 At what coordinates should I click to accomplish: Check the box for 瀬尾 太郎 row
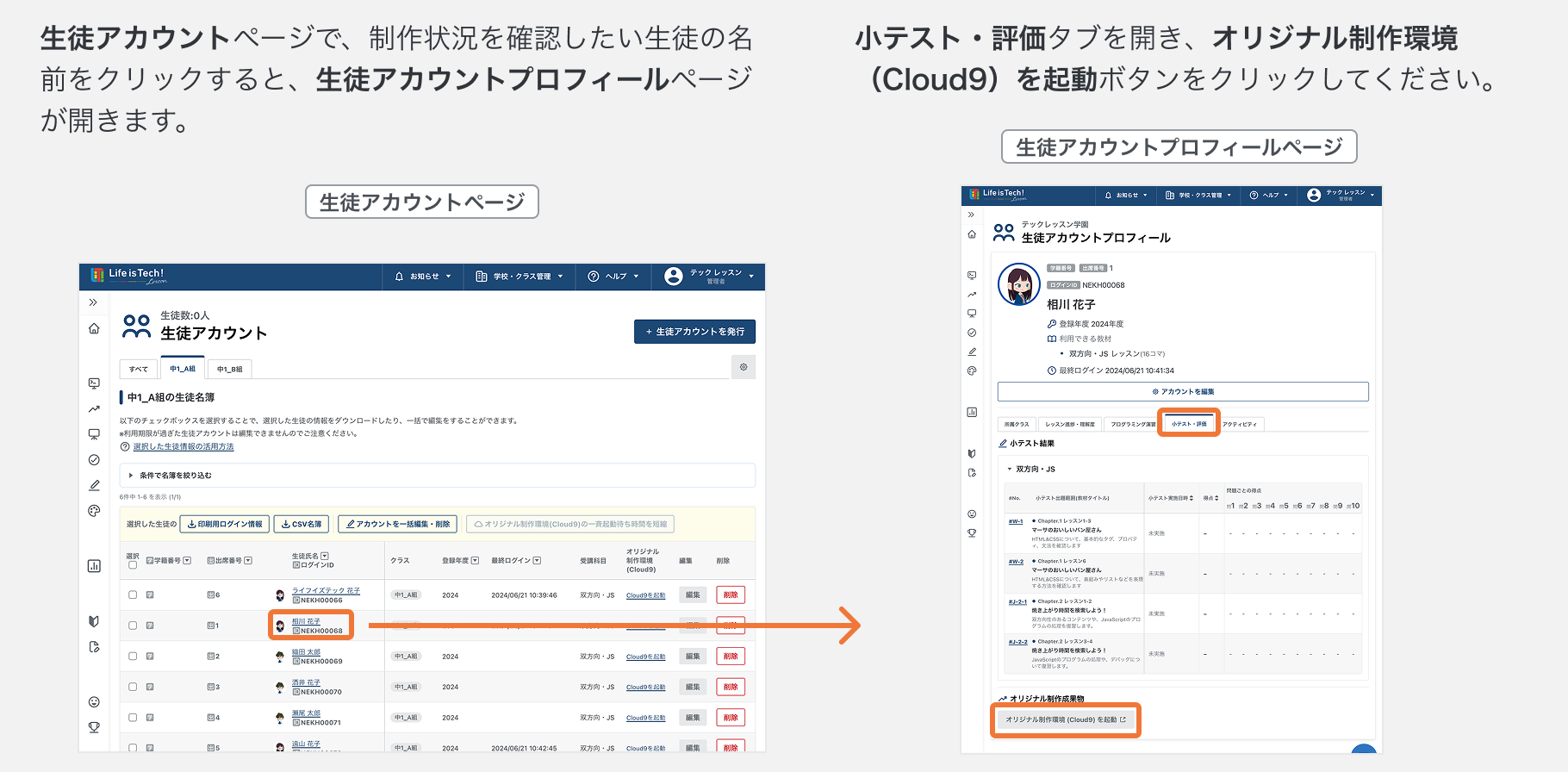(x=133, y=717)
